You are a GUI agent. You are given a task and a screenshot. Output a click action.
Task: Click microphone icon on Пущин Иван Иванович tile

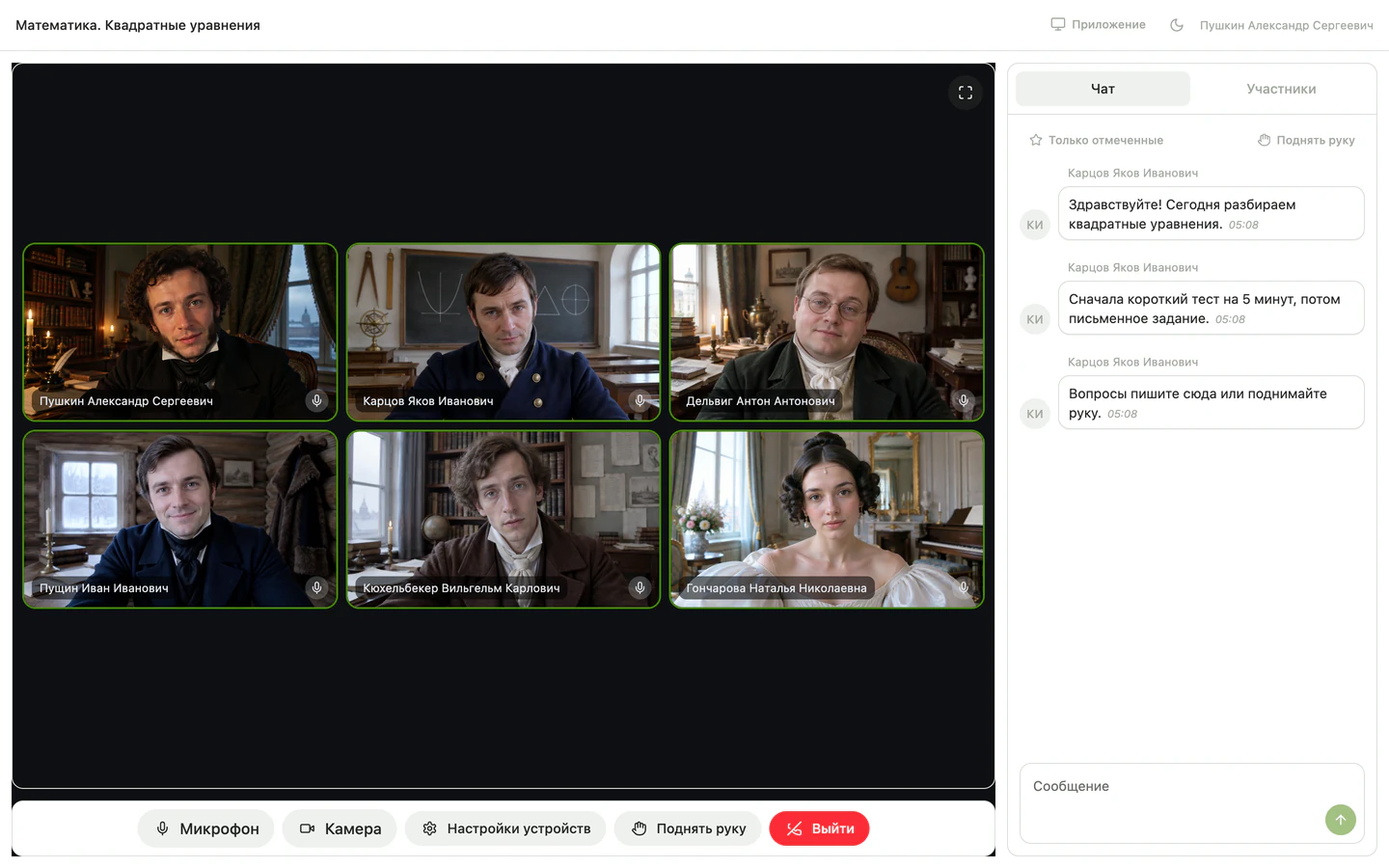tap(316, 587)
